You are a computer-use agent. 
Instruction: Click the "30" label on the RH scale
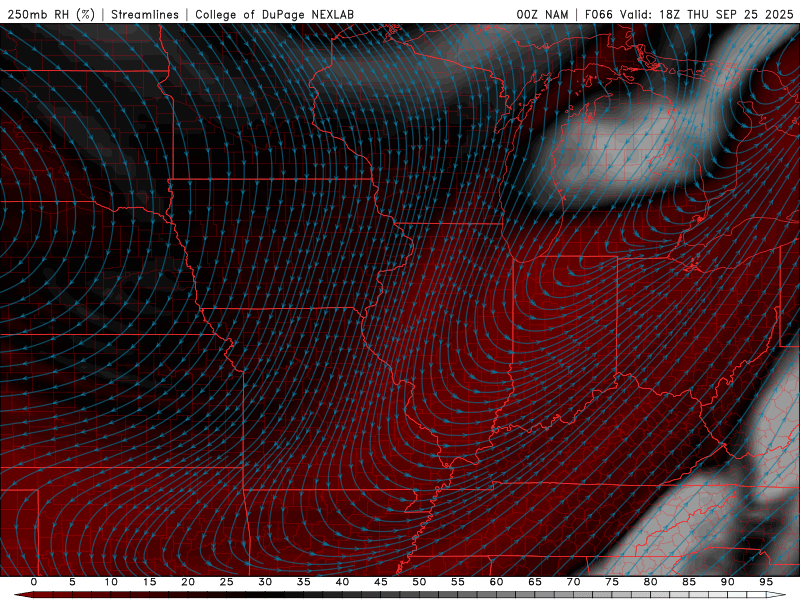click(x=265, y=582)
